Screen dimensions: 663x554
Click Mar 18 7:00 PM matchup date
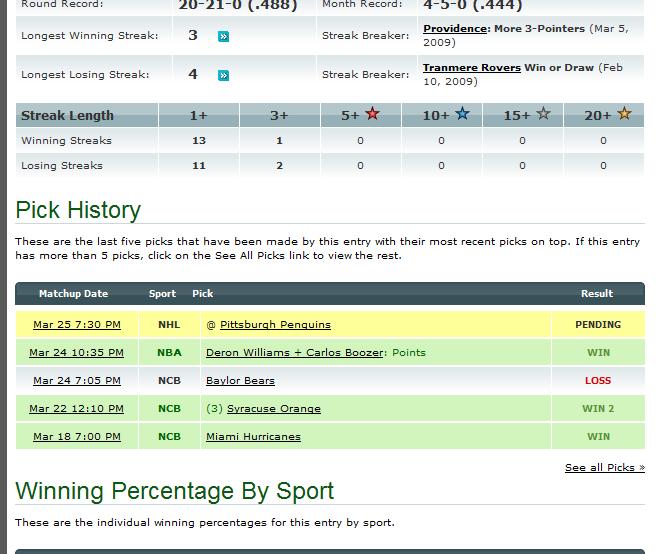[77, 437]
